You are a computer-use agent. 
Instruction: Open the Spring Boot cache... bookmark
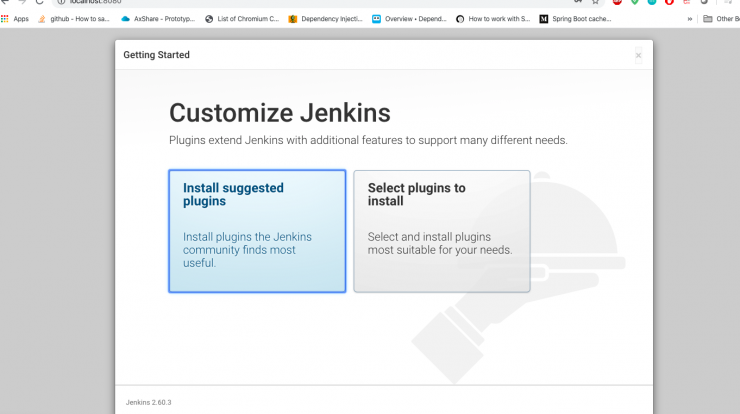pyautogui.click(x=576, y=19)
